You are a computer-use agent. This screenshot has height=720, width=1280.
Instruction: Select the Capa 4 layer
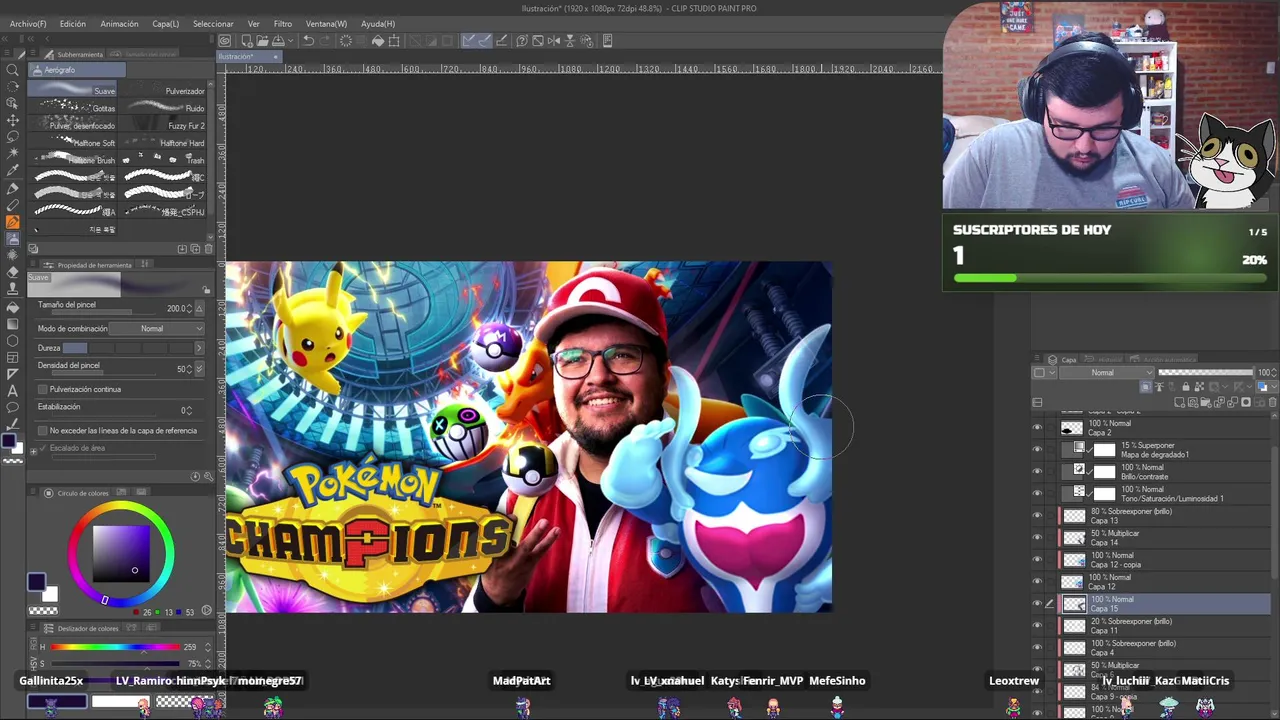[1165, 648]
